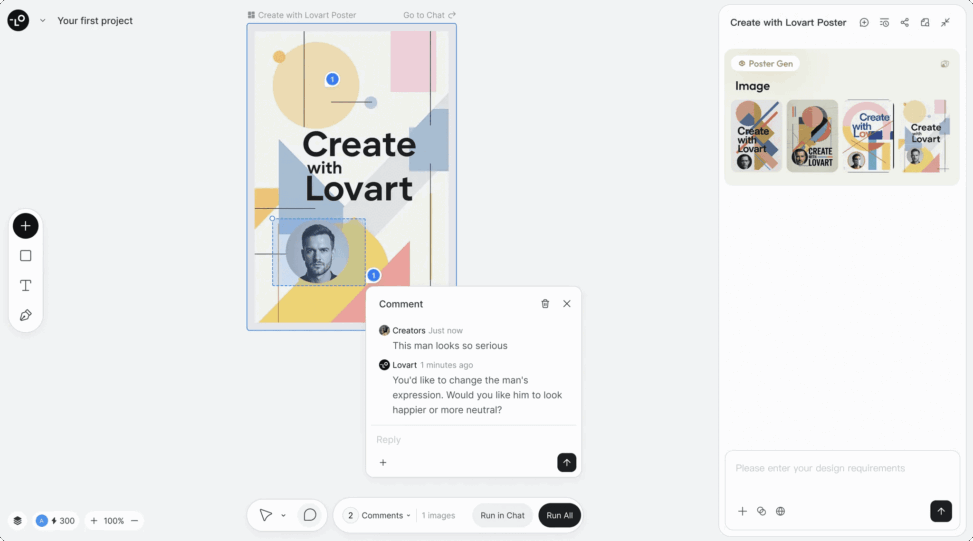The height and width of the screenshot is (541, 973).
Task: Expand the cursor tool dropdown arrow
Action: coord(283,516)
